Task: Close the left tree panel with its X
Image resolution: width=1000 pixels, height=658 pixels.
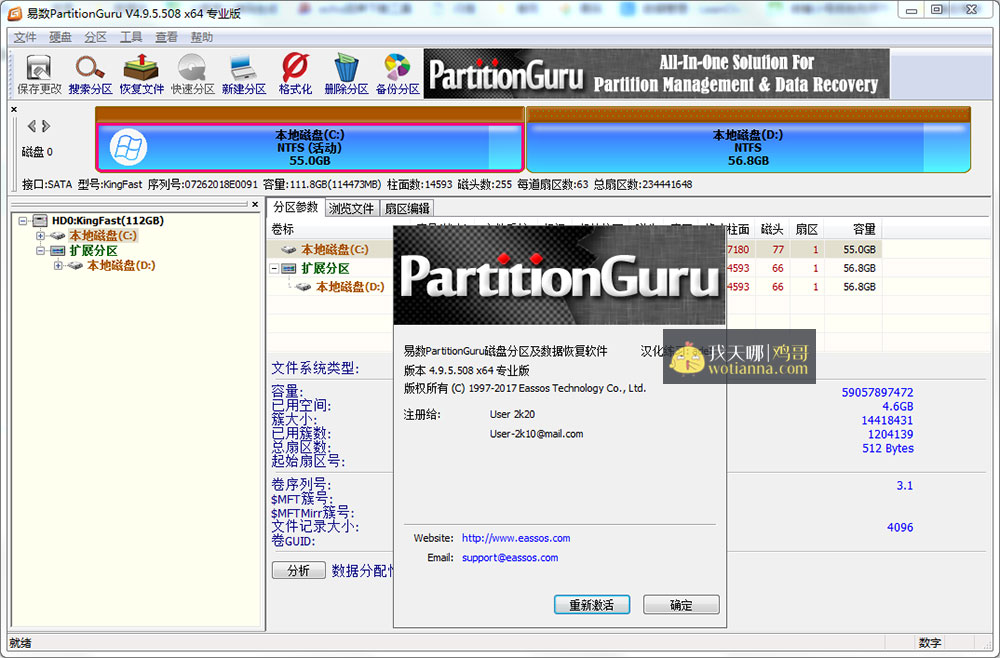Action: (x=255, y=205)
